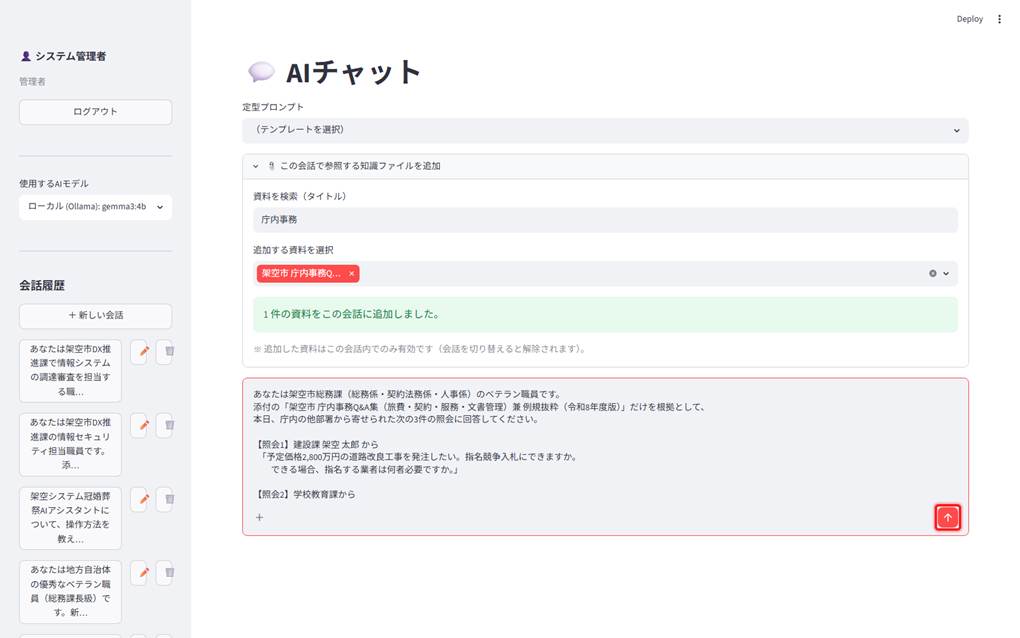The height and width of the screenshot is (638, 1020).
Task: Click the plus attach icon in chat input
Action: click(260, 518)
